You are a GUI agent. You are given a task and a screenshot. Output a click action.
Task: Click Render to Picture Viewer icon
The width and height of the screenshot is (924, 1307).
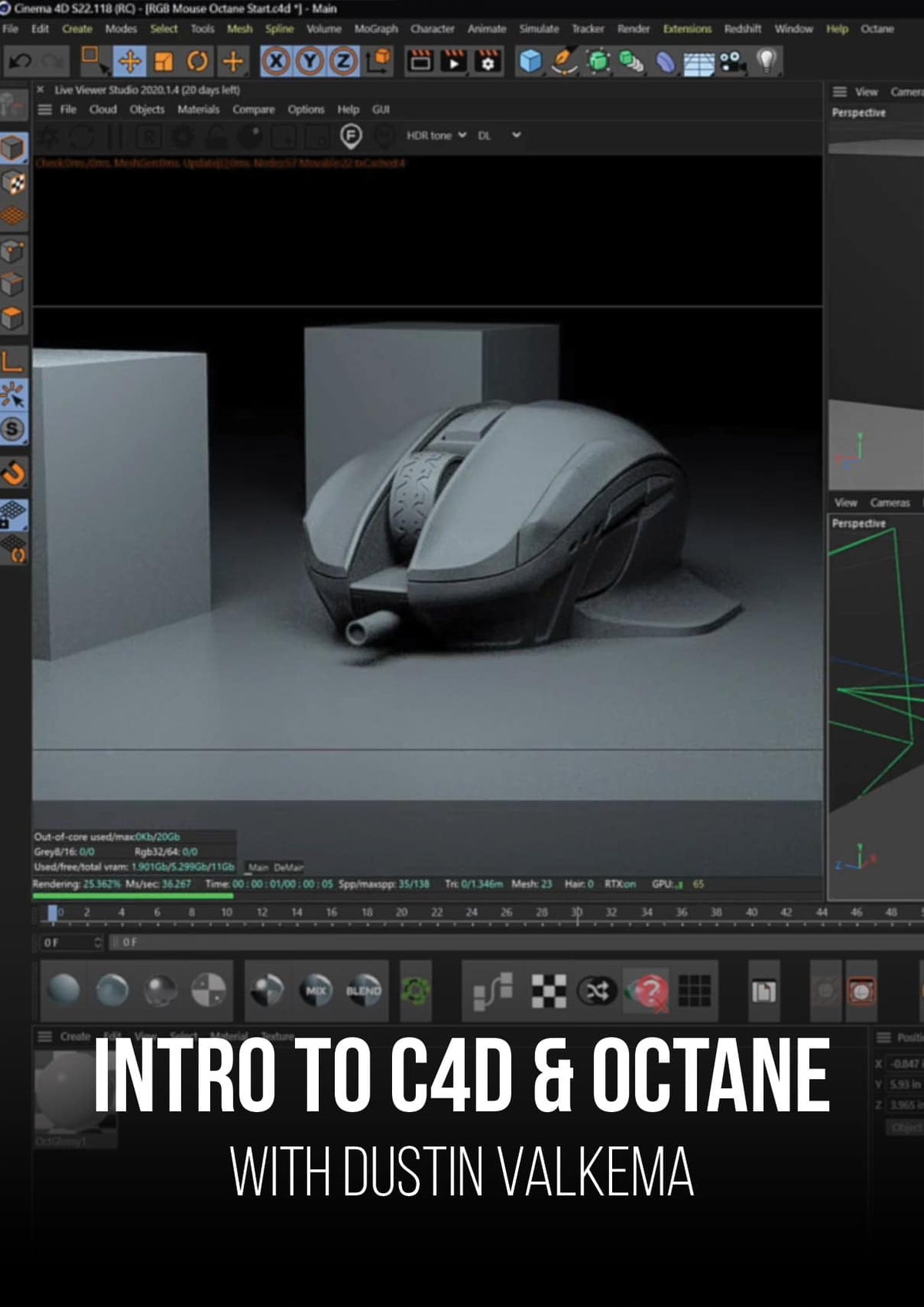point(454,61)
